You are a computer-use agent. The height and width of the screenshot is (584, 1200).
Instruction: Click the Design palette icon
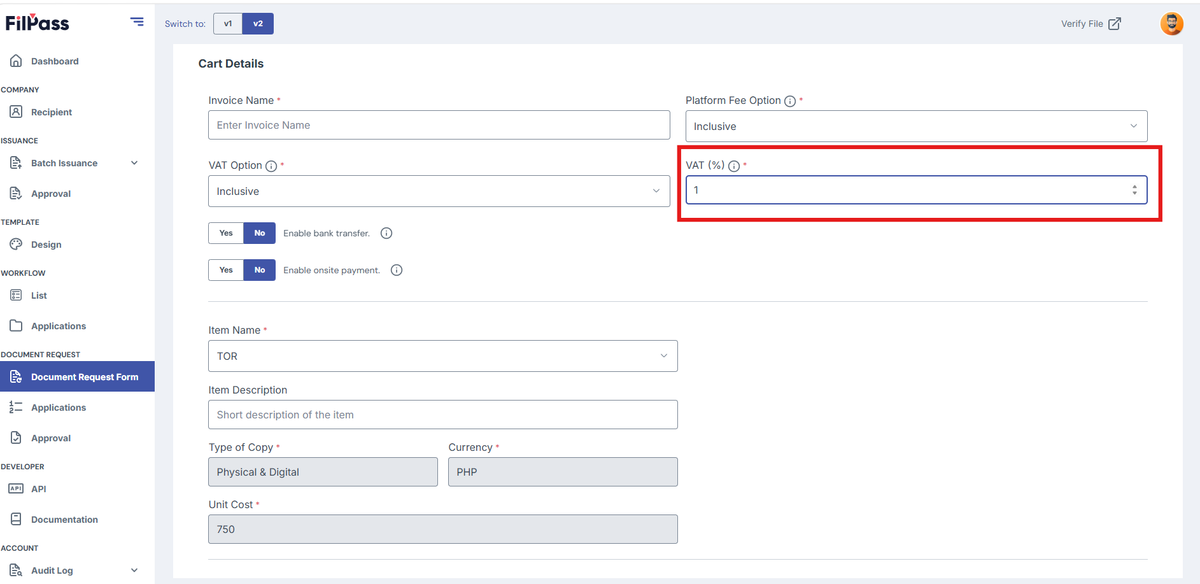pos(15,244)
